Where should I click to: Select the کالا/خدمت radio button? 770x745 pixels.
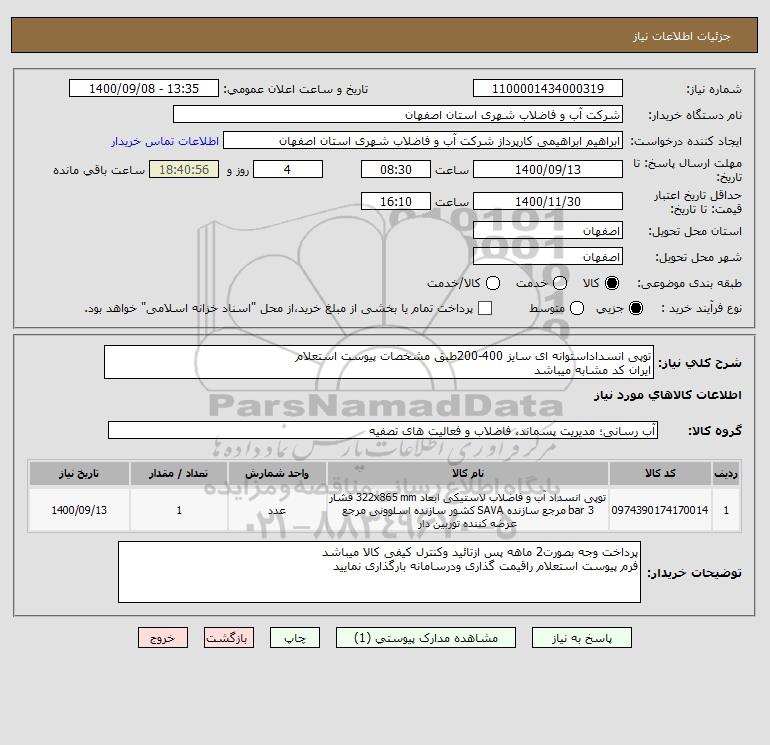click(x=493, y=283)
